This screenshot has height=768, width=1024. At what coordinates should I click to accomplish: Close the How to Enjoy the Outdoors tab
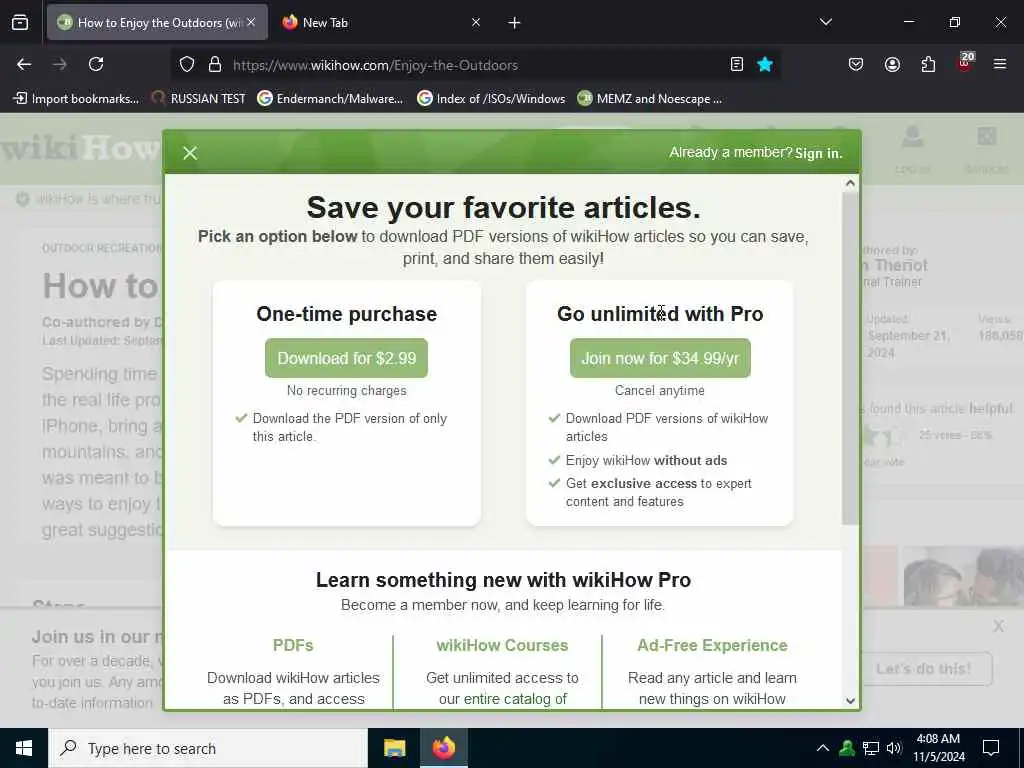point(251,22)
